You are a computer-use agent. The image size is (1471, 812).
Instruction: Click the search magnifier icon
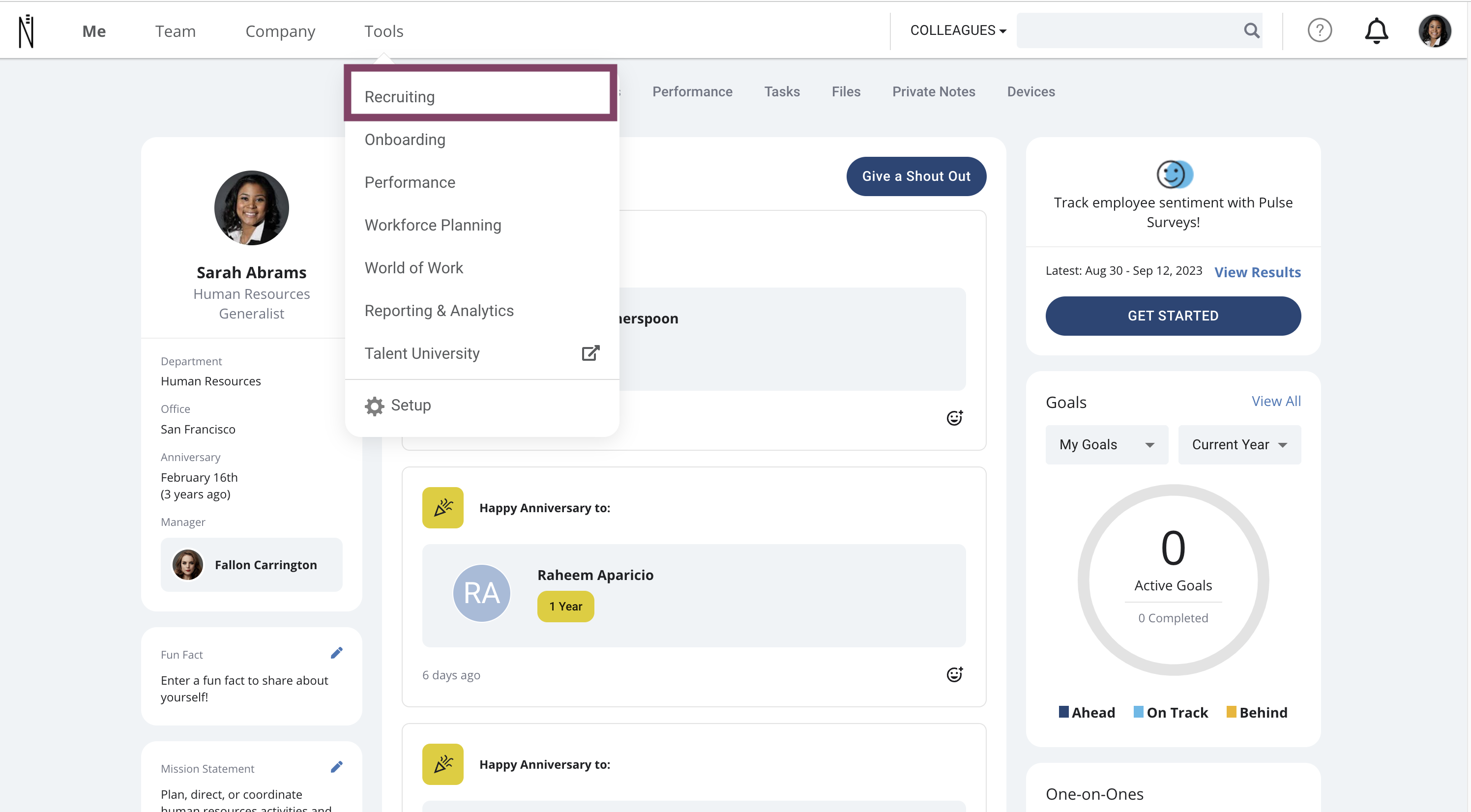[x=1251, y=30]
